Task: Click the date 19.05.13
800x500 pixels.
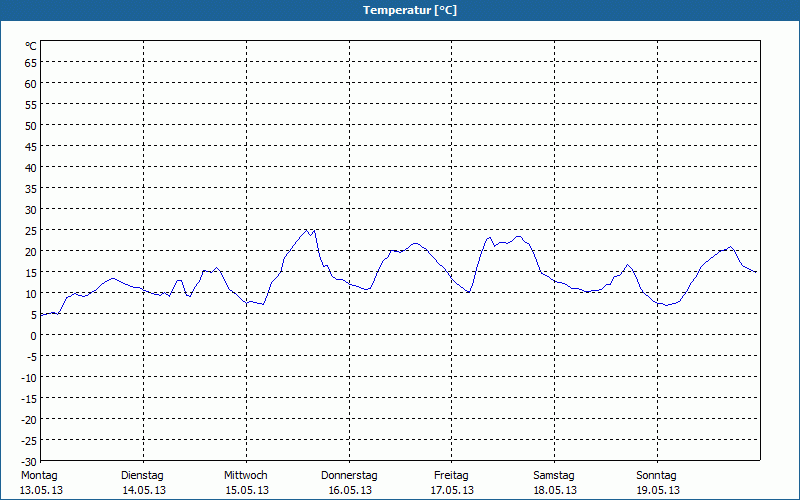Action: [x=658, y=490]
